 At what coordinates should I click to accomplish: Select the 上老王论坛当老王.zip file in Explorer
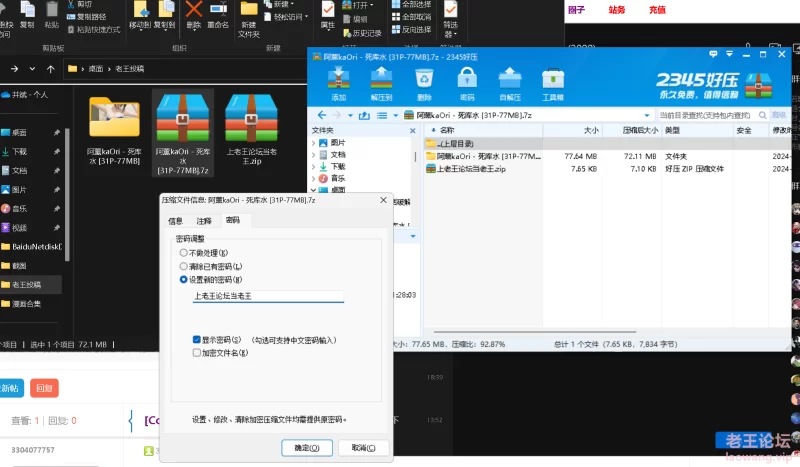[x=251, y=130]
